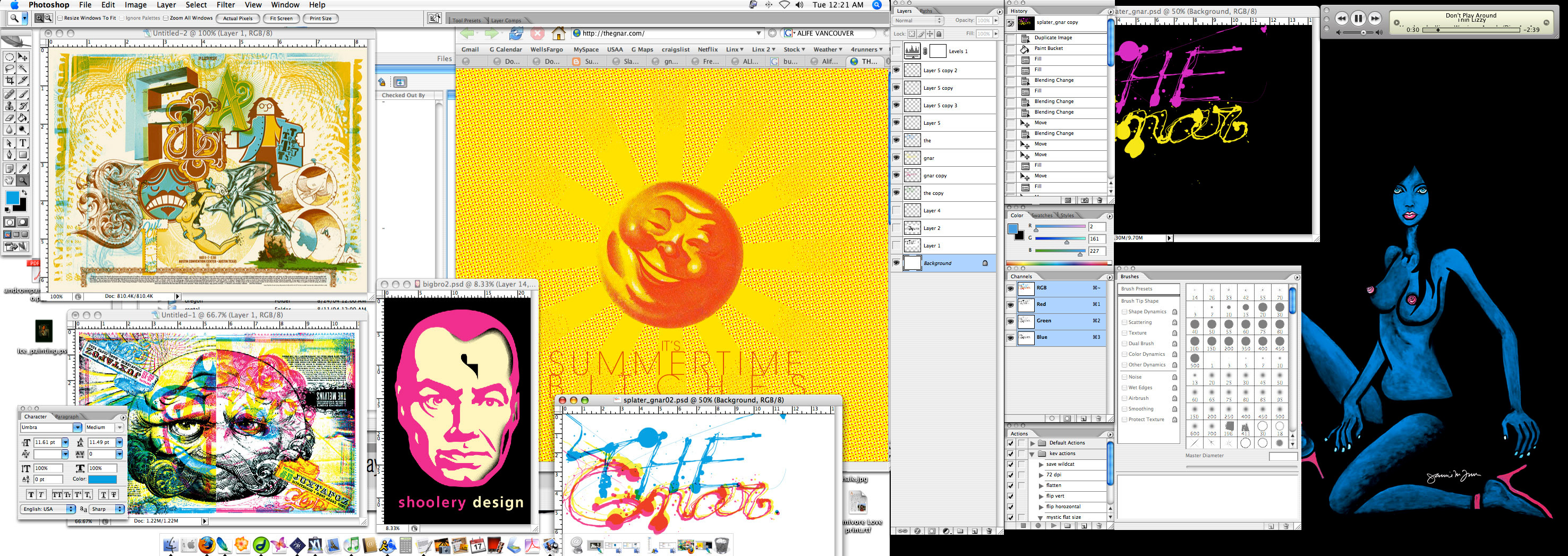Select the Lasso tool
1568x556 pixels.
10,69
